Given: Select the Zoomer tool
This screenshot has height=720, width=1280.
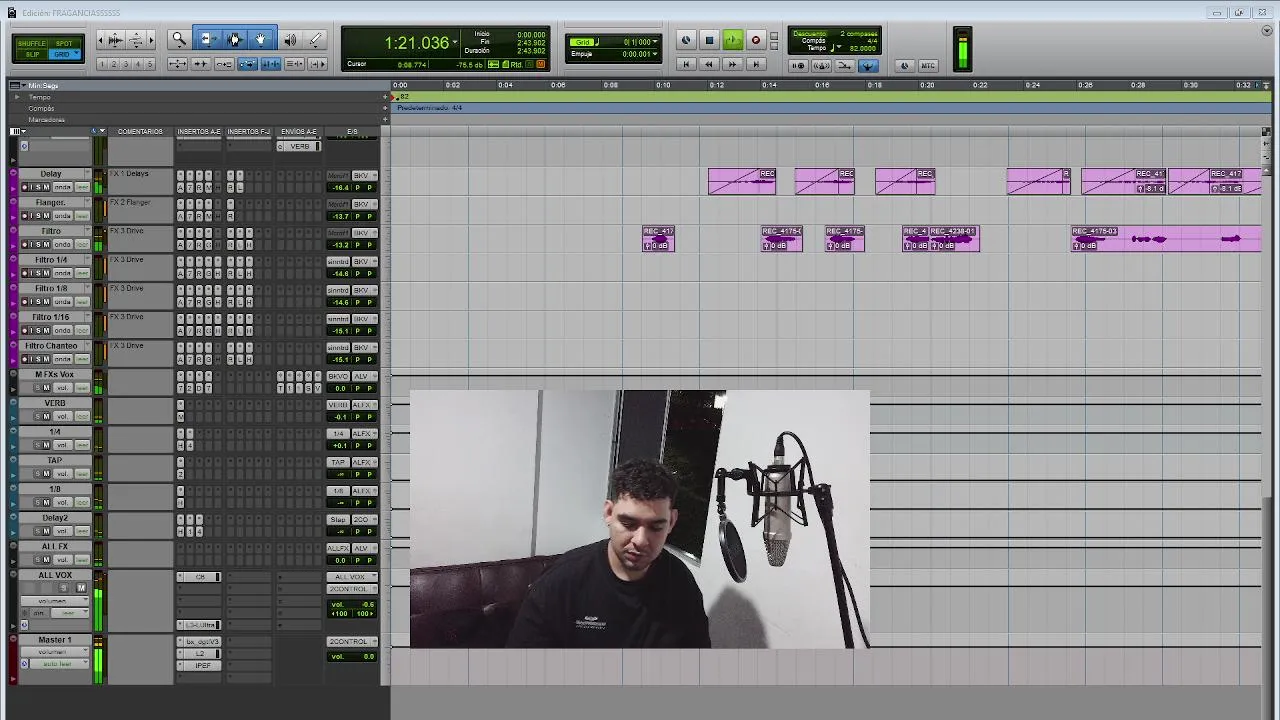Looking at the screenshot, I should 179,39.
